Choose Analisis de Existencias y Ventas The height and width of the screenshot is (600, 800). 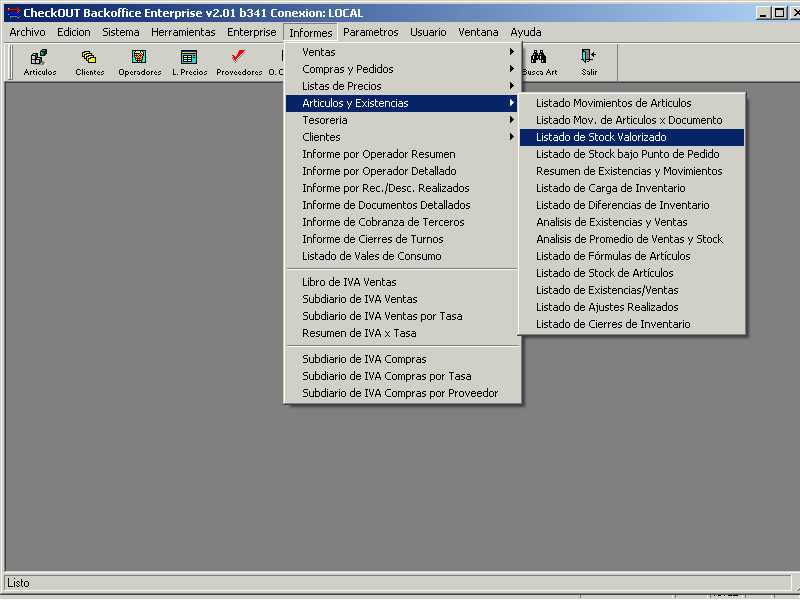tap(632, 222)
